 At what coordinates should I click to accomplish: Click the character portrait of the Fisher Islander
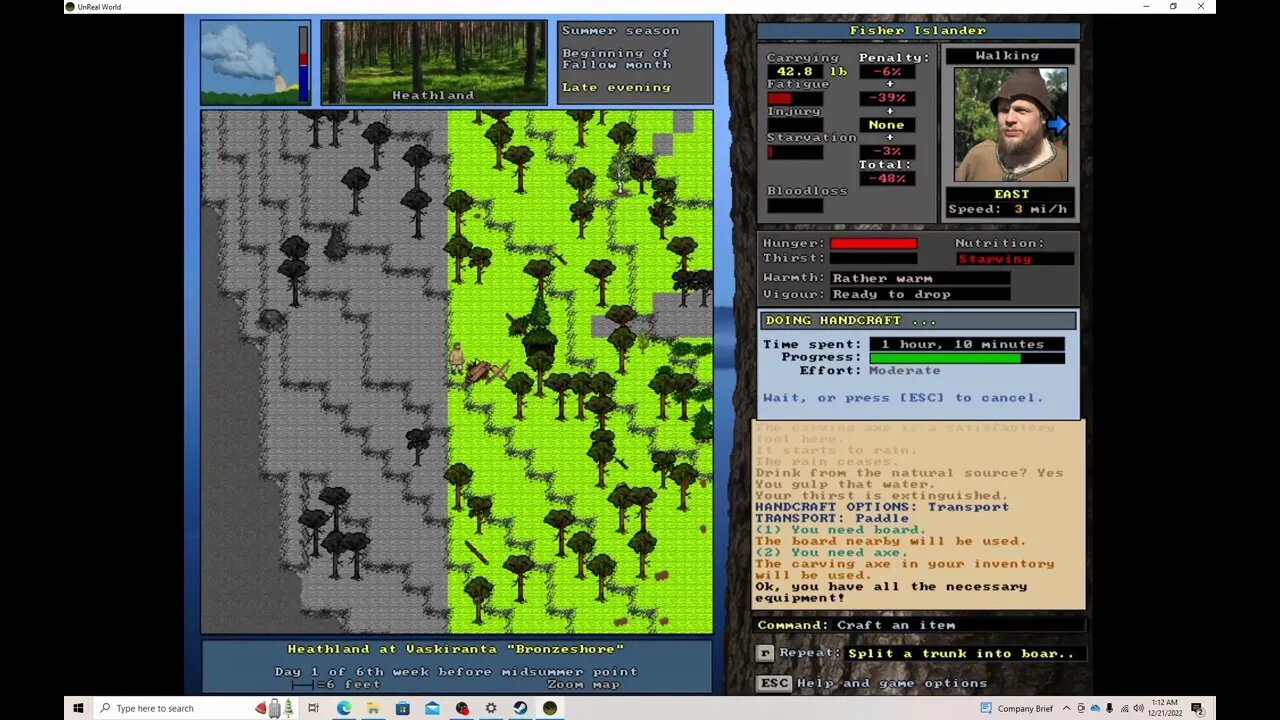1010,125
